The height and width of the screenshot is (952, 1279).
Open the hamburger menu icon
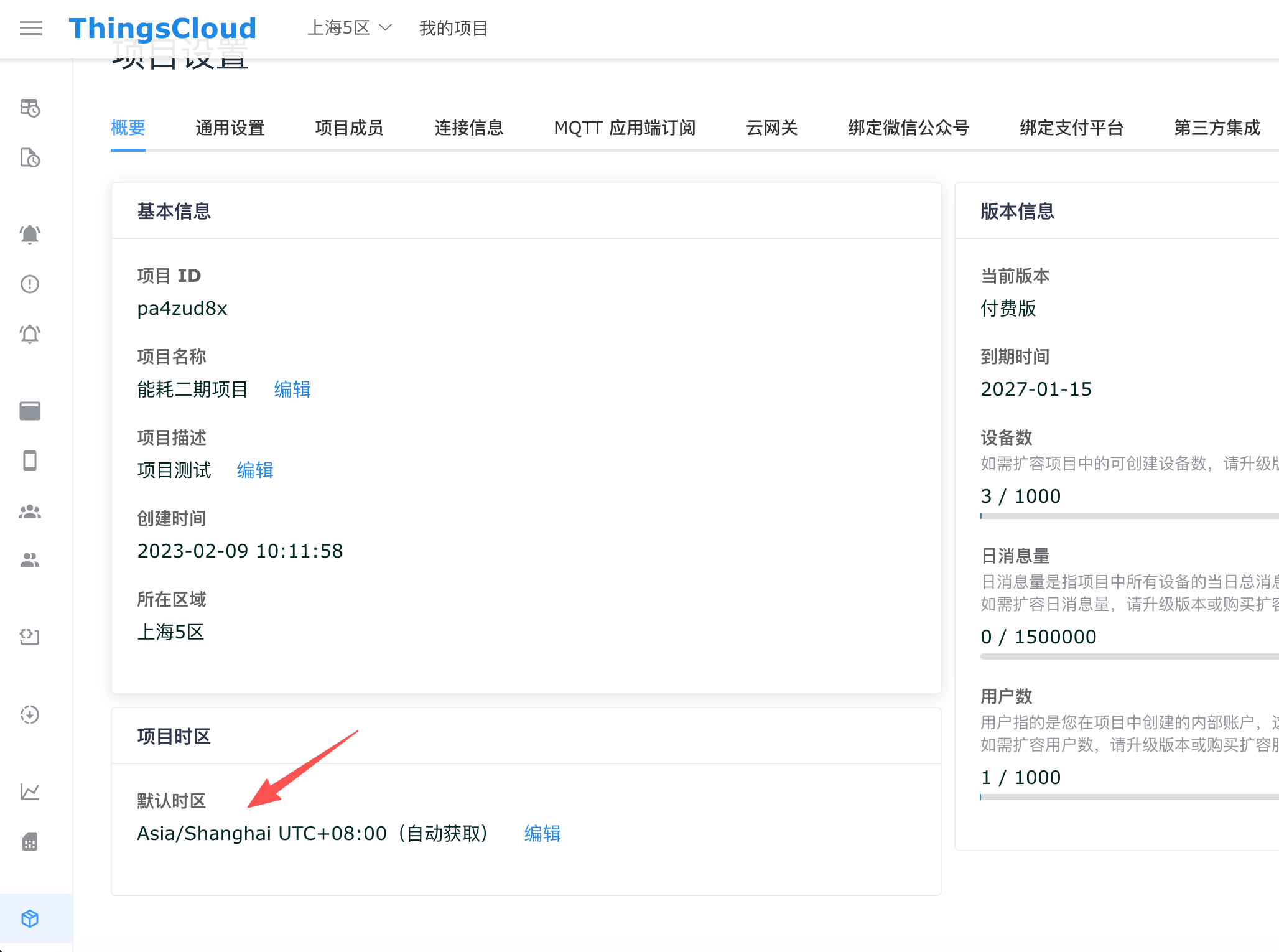click(x=31, y=28)
